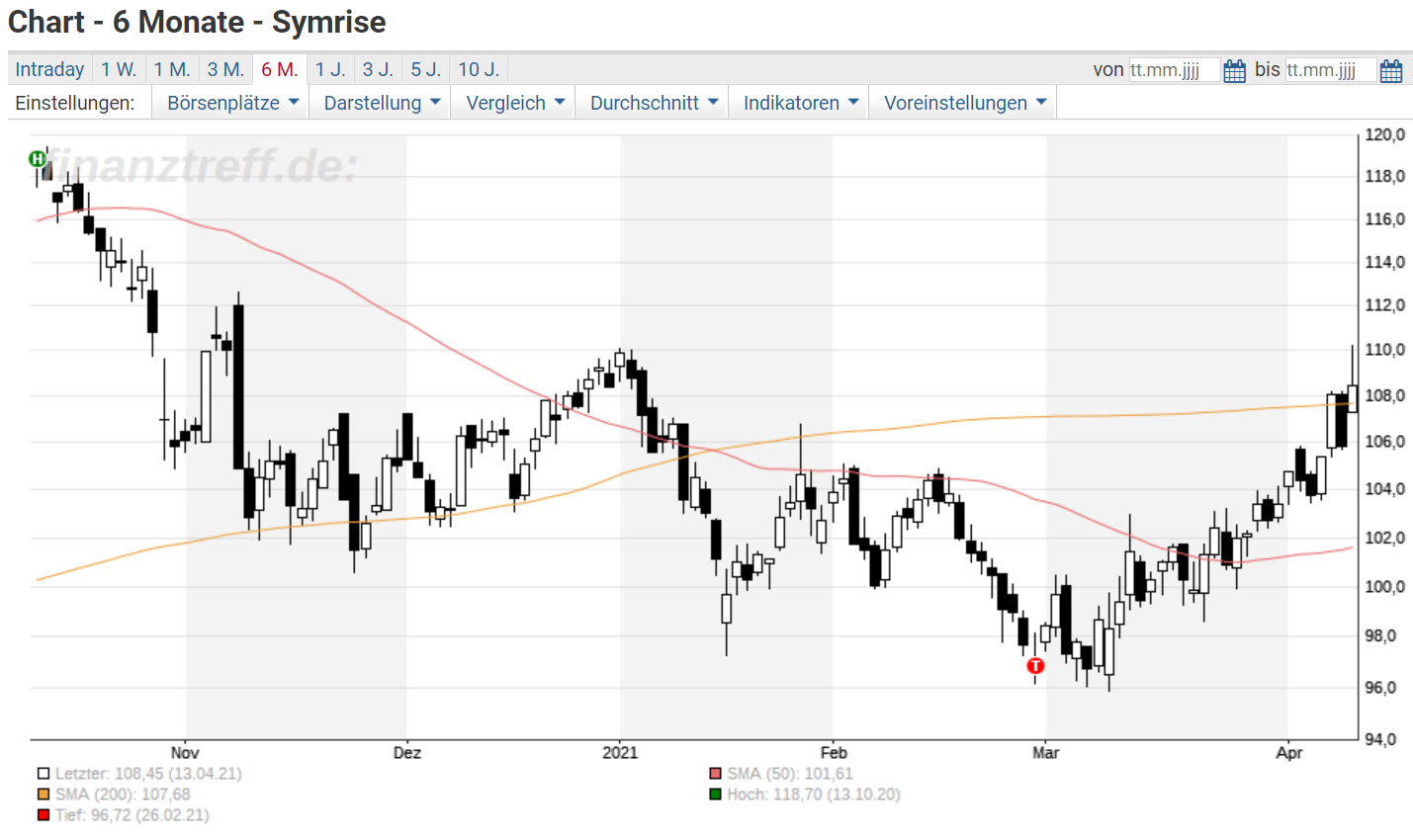Click the green H high marker
This screenshot has width=1413, height=840.
coord(38,158)
